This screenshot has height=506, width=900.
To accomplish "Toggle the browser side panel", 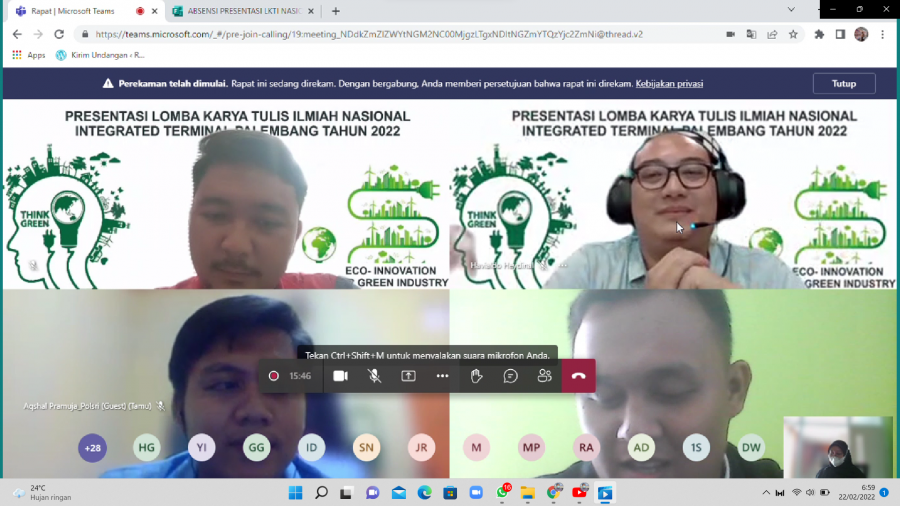I will click(840, 34).
